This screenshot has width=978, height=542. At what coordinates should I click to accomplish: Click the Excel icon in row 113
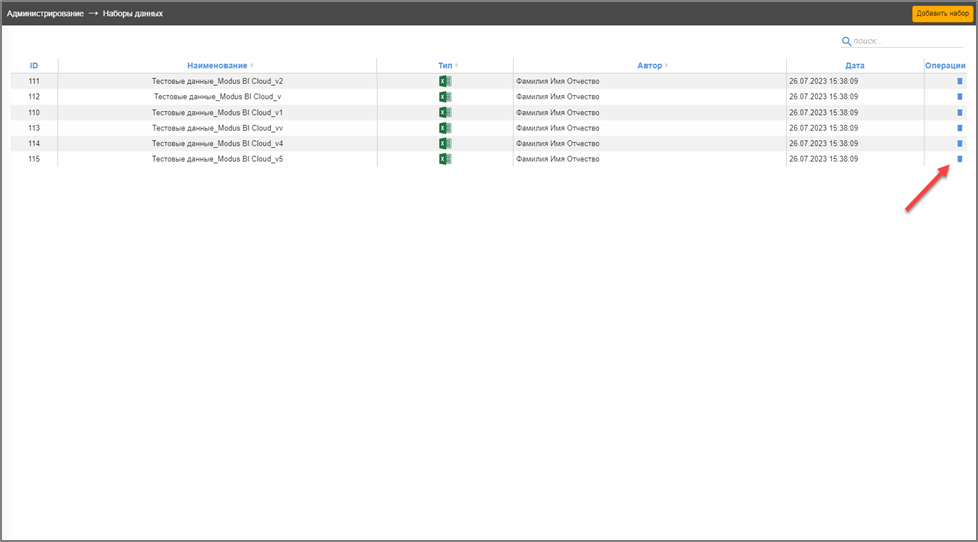pos(445,128)
